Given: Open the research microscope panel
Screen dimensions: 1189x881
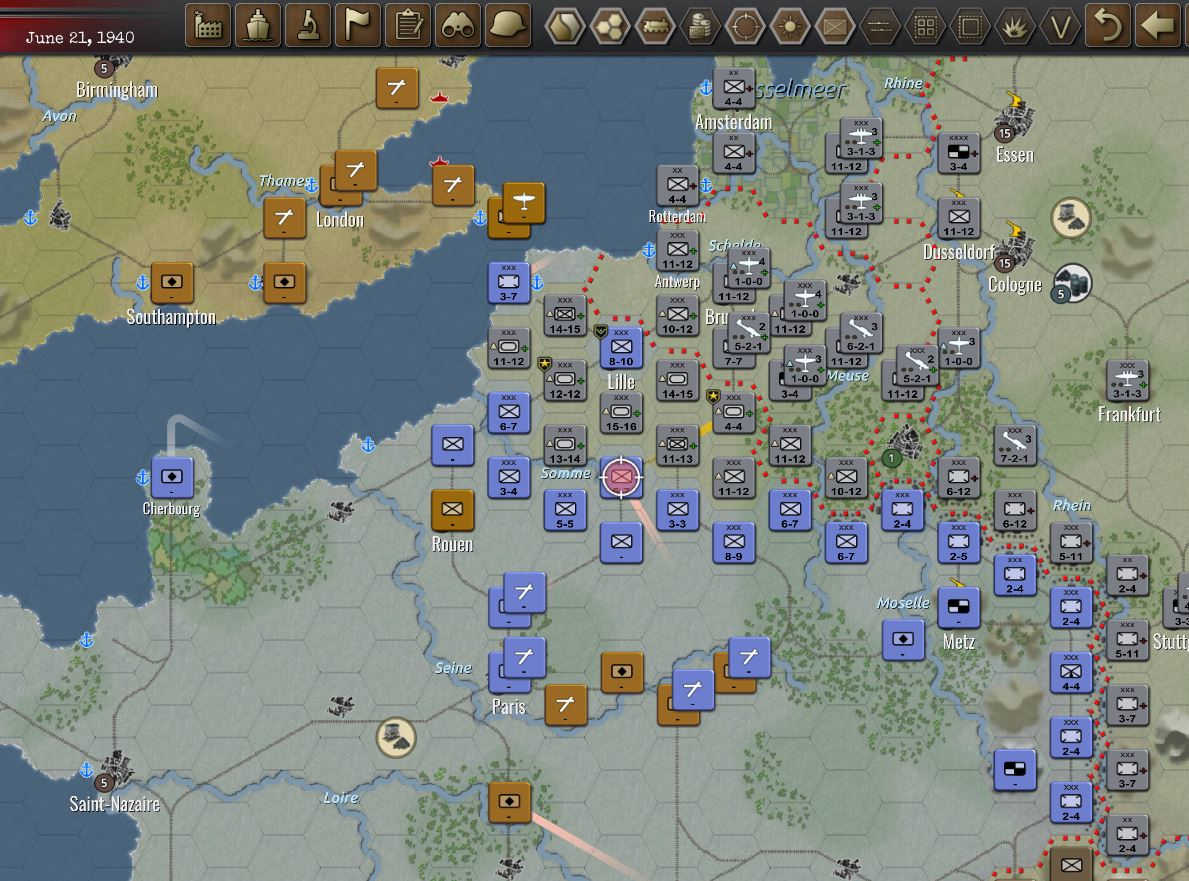Looking at the screenshot, I should pos(308,26).
